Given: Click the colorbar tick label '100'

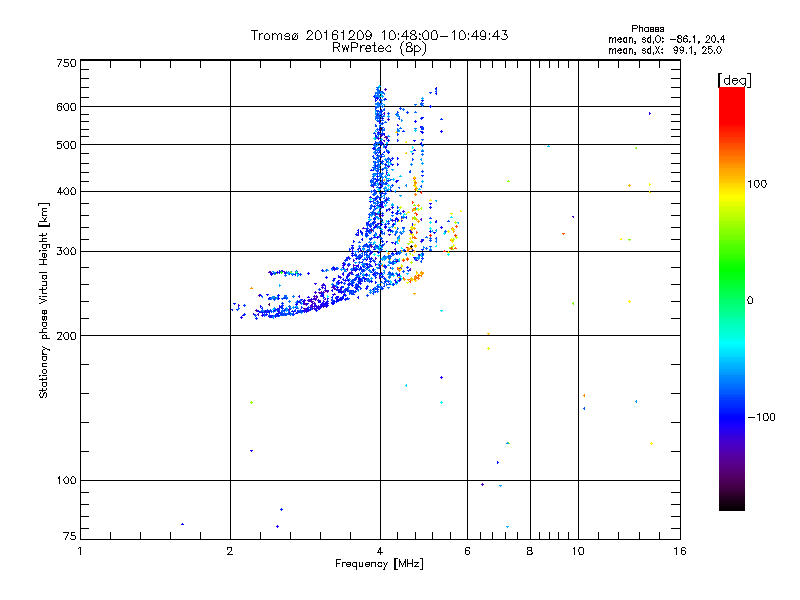Looking at the screenshot, I should (757, 184).
